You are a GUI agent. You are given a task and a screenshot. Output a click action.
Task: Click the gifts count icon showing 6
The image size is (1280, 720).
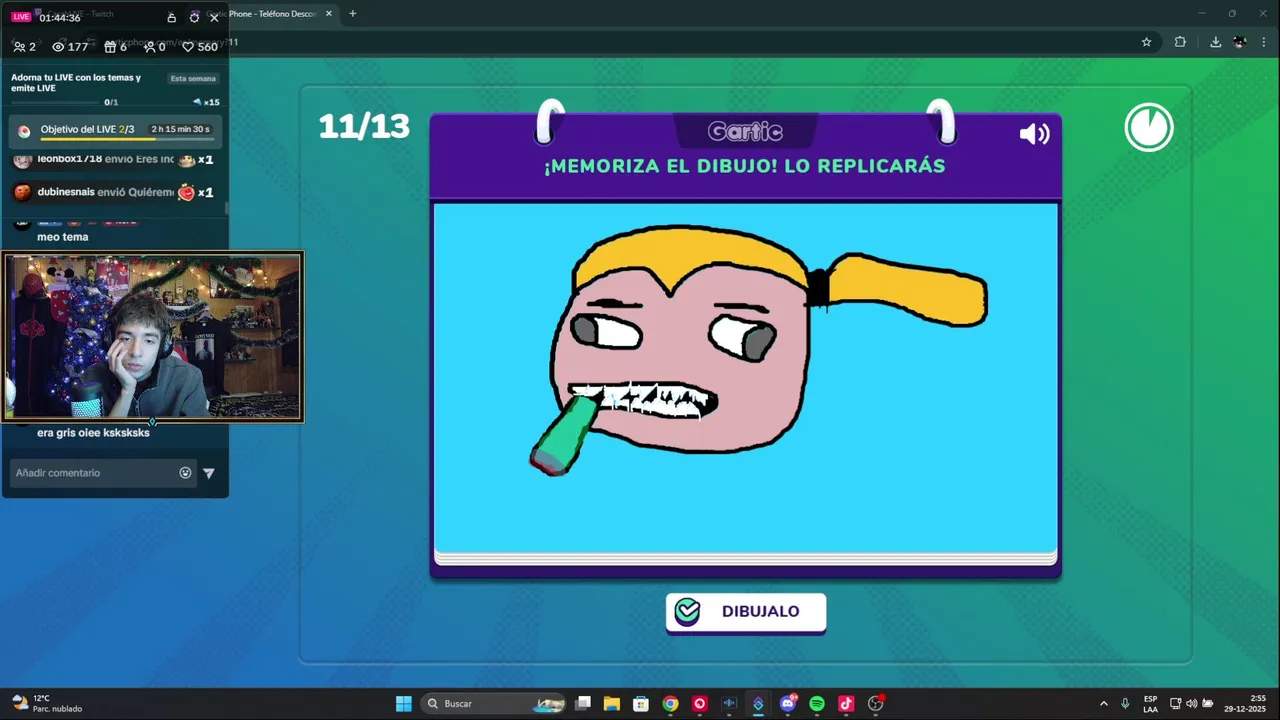[116, 47]
